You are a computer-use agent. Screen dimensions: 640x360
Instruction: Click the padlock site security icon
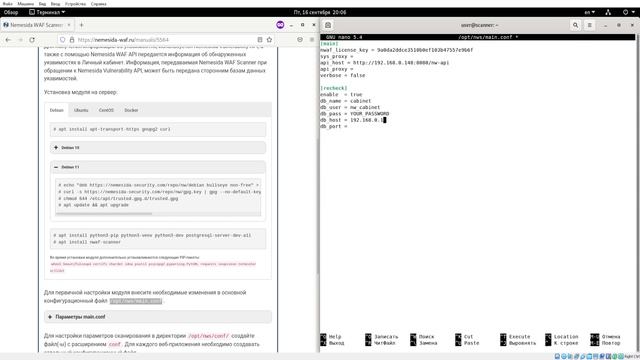(x=72, y=40)
